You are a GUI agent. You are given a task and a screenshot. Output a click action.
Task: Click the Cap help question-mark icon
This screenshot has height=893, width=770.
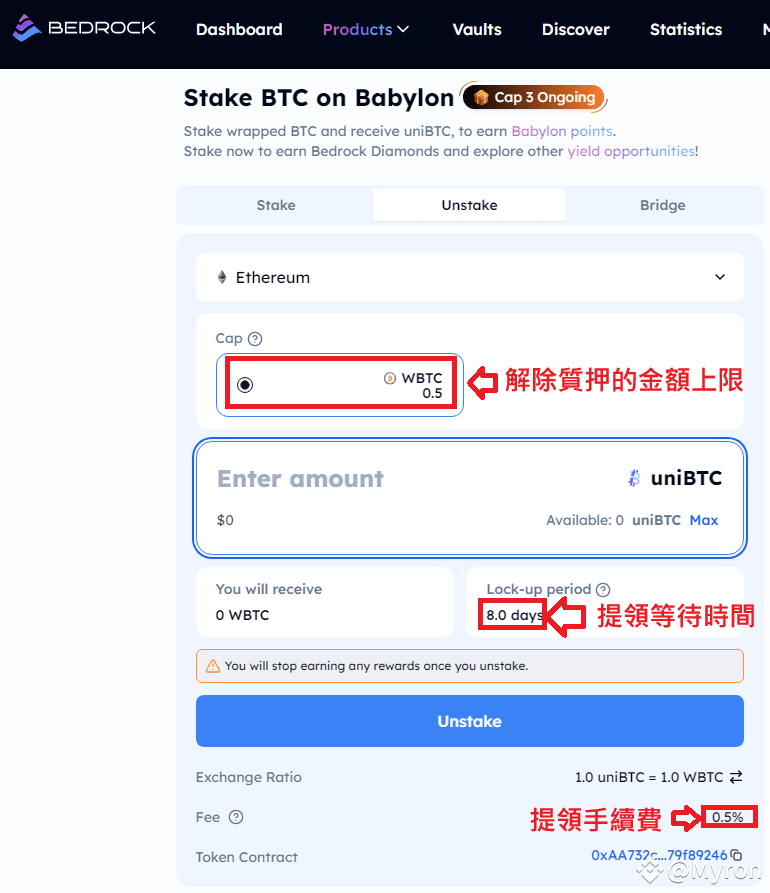point(255,339)
